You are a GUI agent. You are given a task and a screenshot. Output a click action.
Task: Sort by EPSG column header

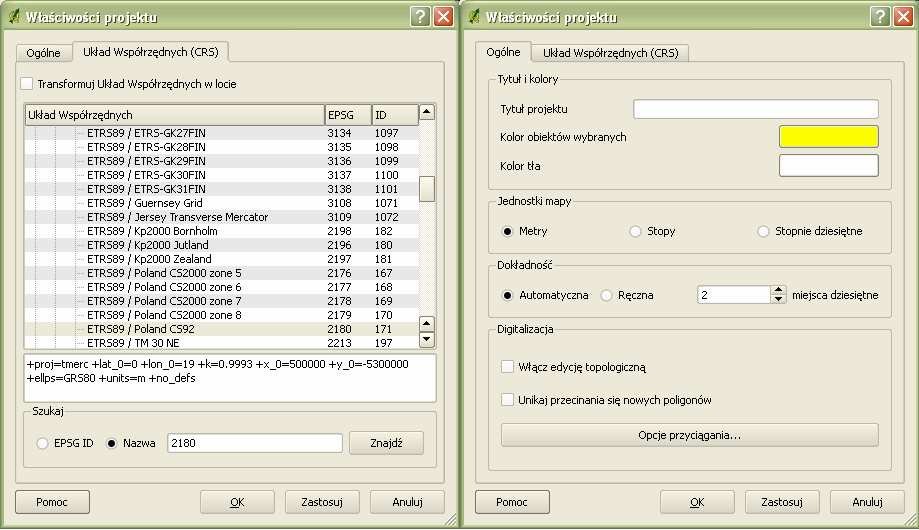pos(348,115)
